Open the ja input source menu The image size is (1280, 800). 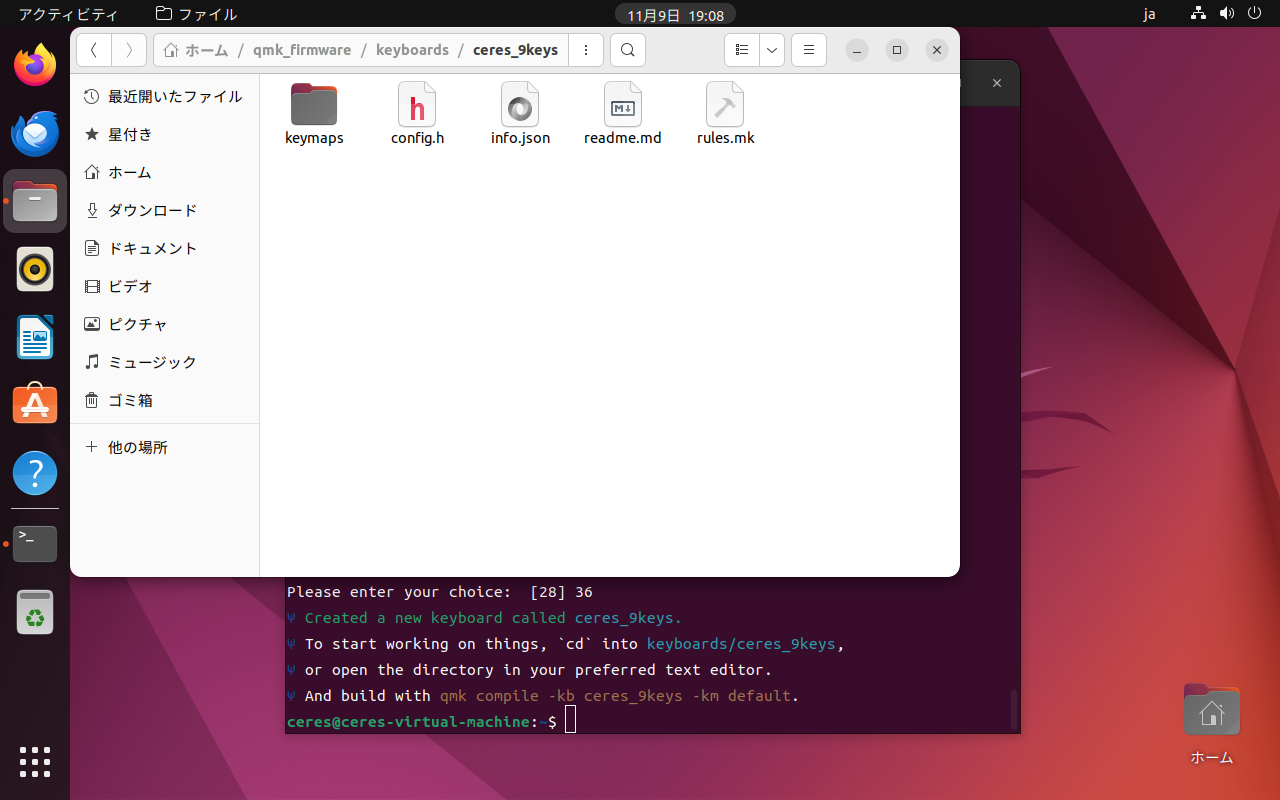click(1150, 14)
